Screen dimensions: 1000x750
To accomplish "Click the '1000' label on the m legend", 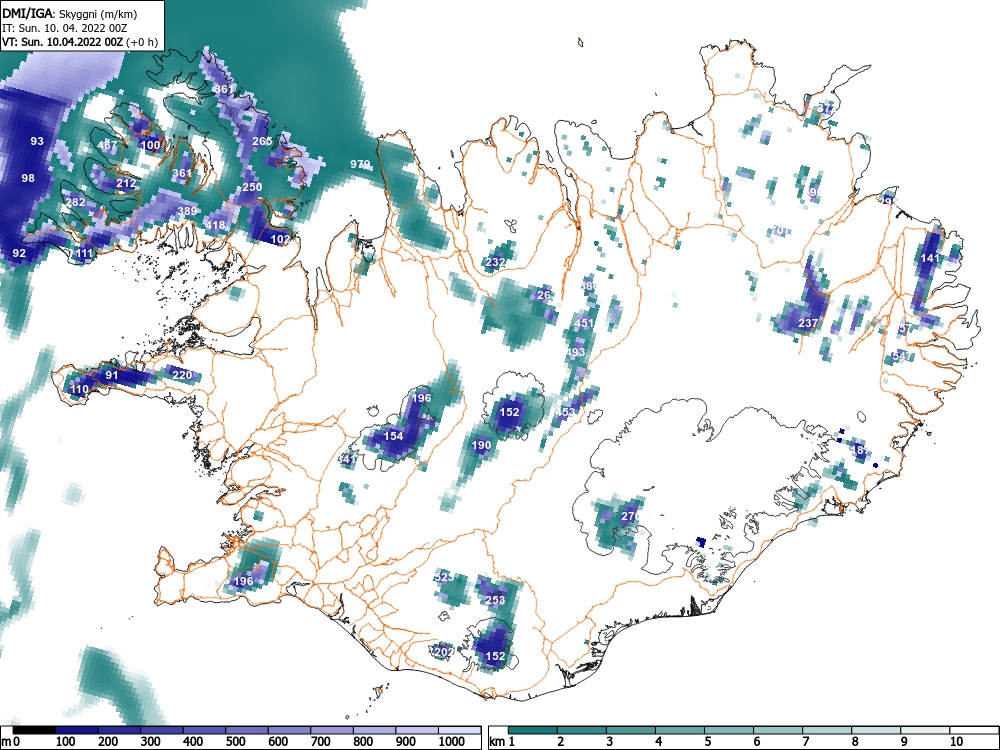I will [x=452, y=741].
